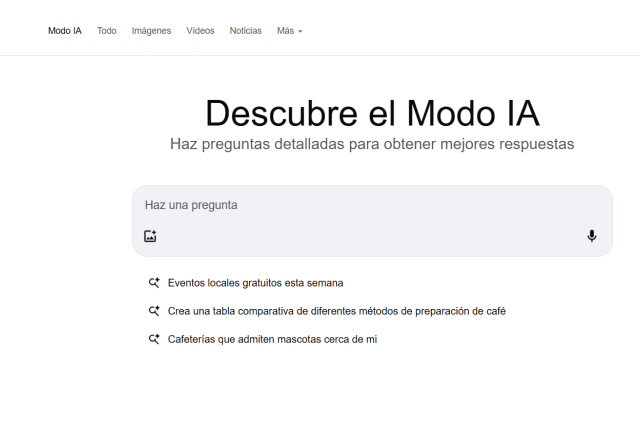Click the image upload icon in question box
This screenshot has height=434, width=640.
coord(150,236)
